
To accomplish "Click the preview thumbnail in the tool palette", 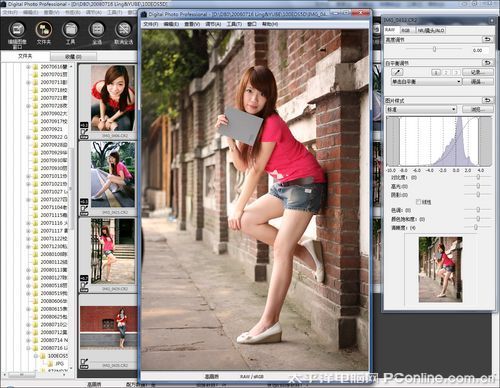I will [x=440, y=270].
